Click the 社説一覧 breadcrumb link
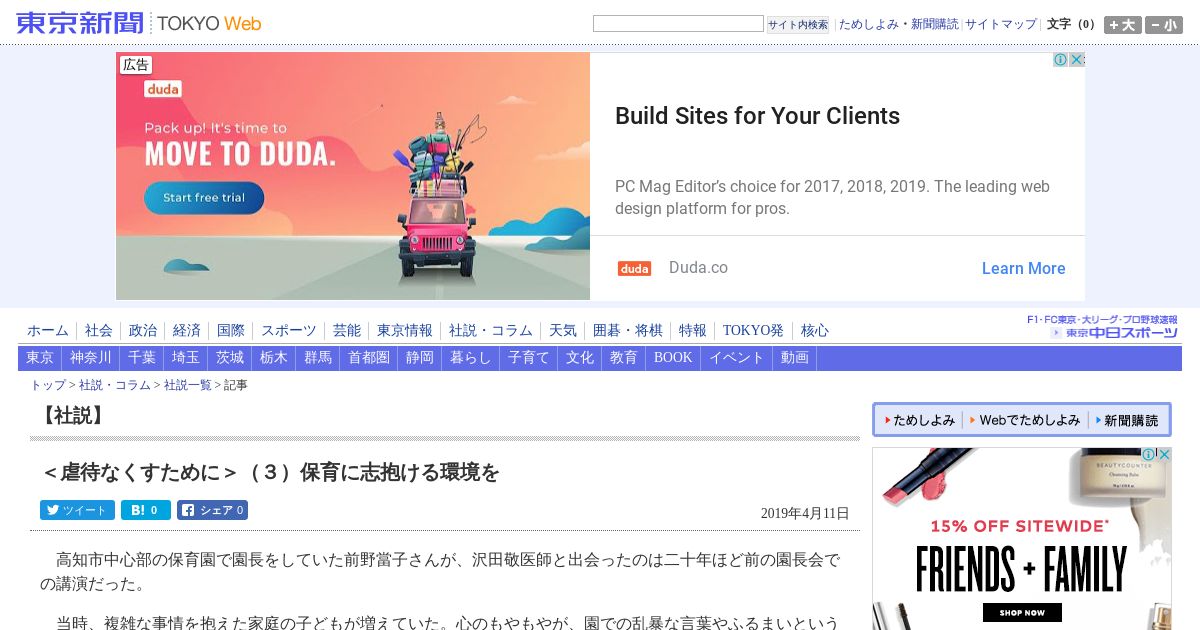 point(188,385)
